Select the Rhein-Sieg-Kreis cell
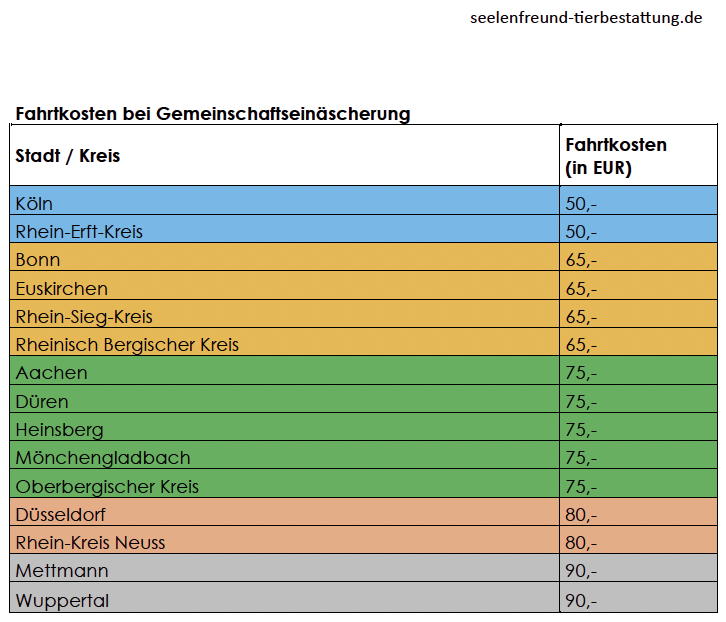 (x=84, y=317)
